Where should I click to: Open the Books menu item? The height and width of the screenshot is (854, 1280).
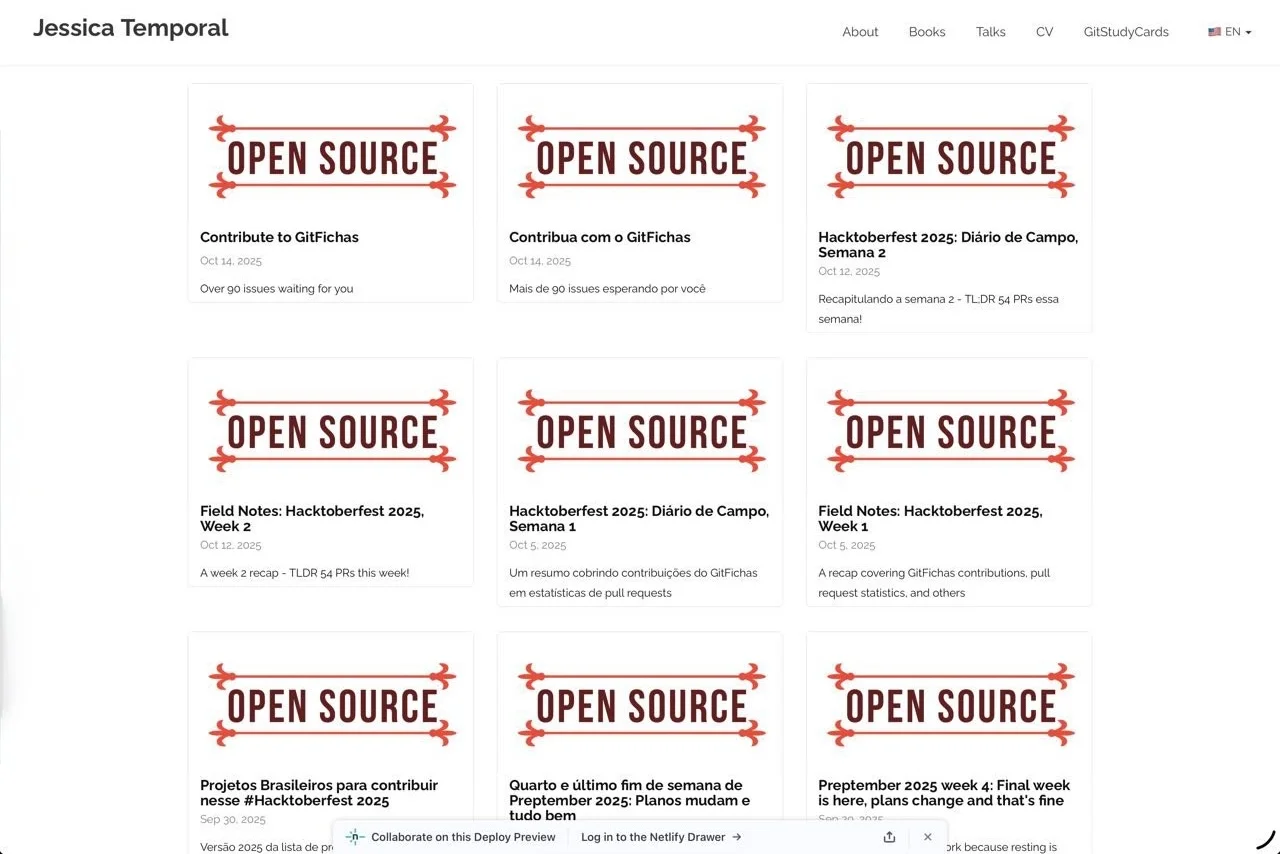coord(926,31)
